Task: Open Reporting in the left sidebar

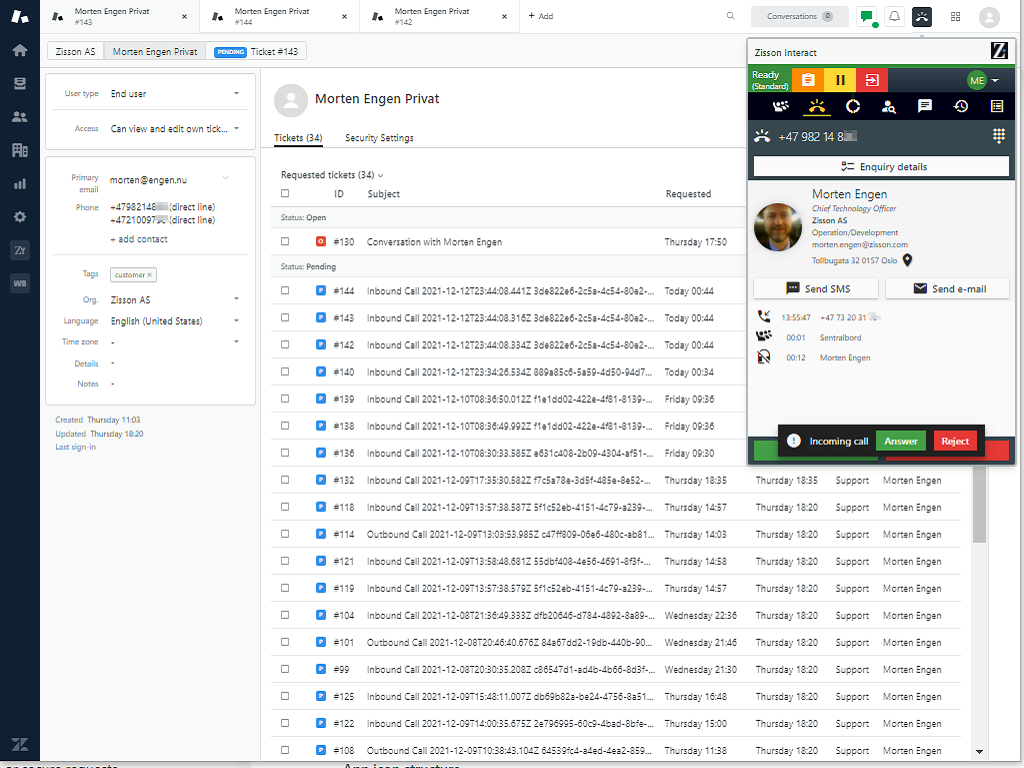Action: click(19, 184)
